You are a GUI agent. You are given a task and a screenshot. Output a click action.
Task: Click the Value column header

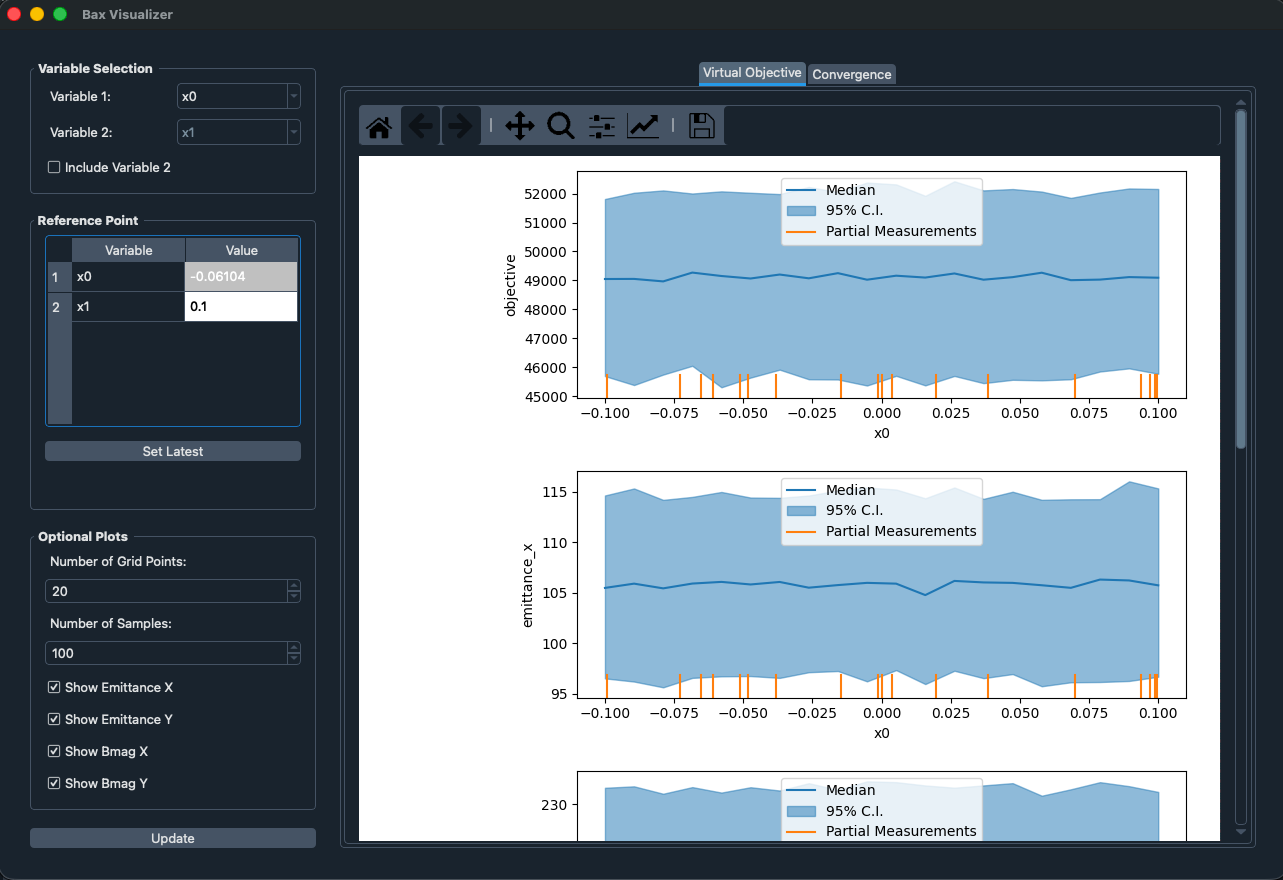(241, 250)
